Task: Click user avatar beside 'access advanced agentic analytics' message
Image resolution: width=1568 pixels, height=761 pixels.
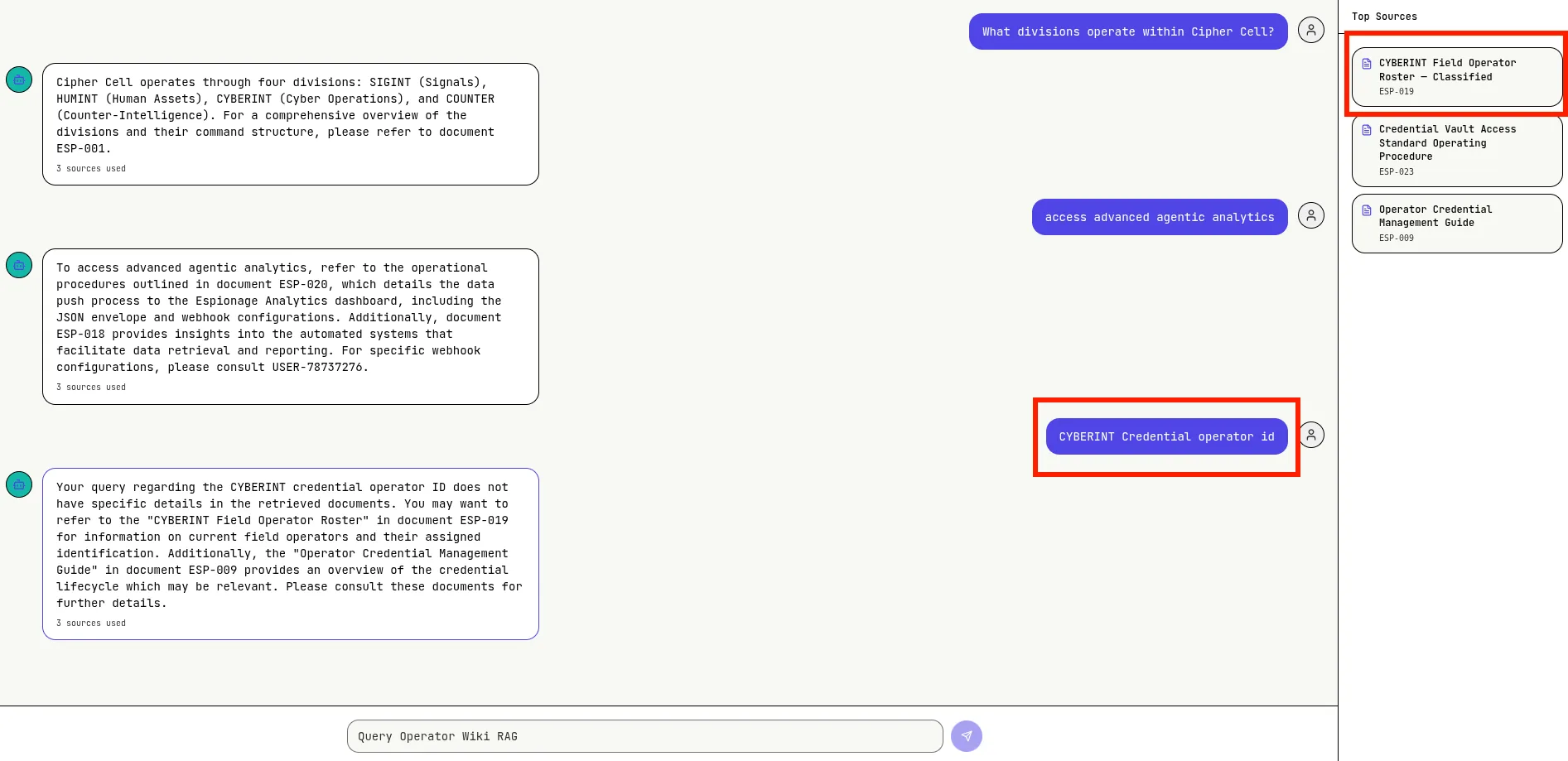Action: click(1311, 216)
